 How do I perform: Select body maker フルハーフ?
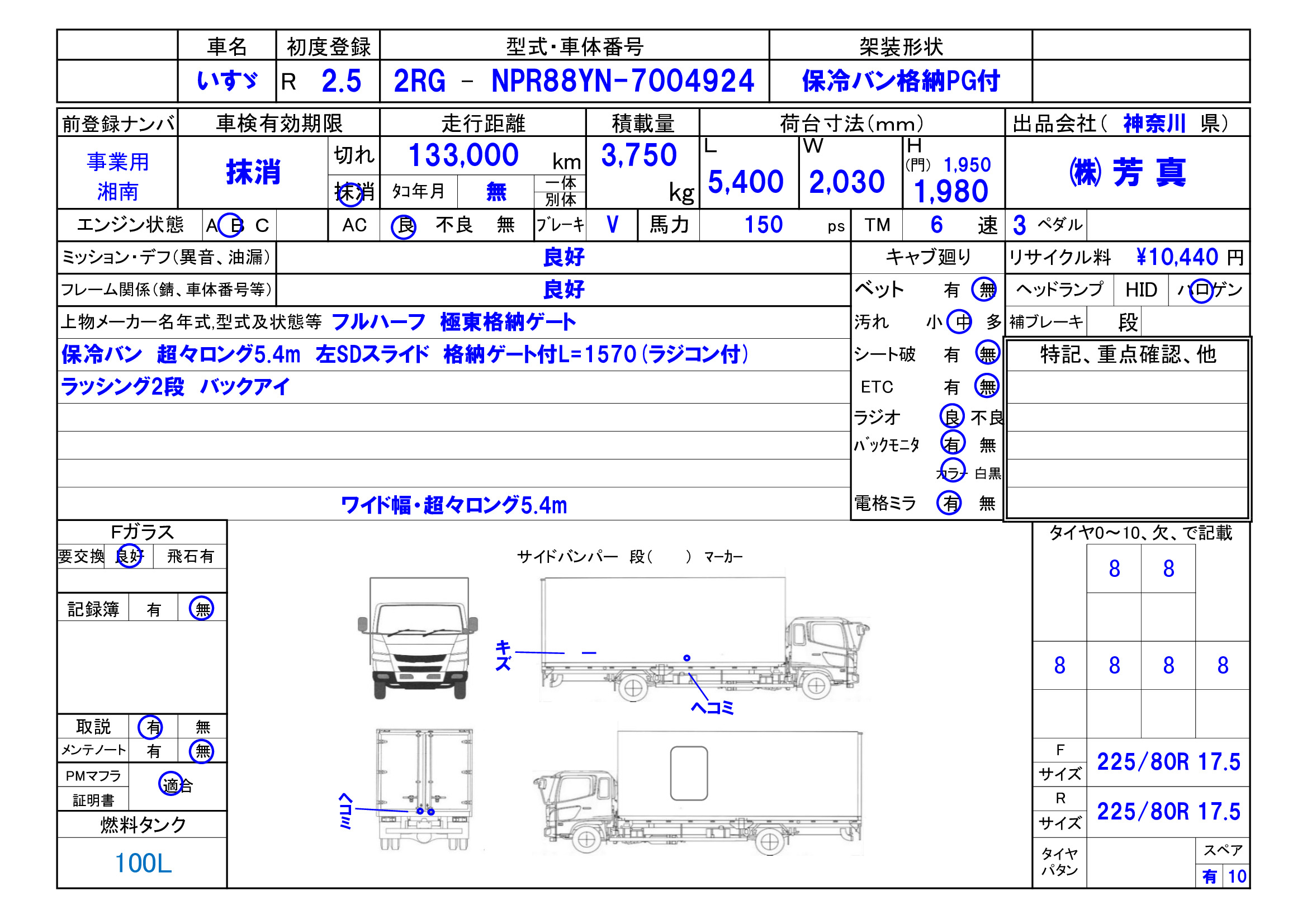click(378, 322)
